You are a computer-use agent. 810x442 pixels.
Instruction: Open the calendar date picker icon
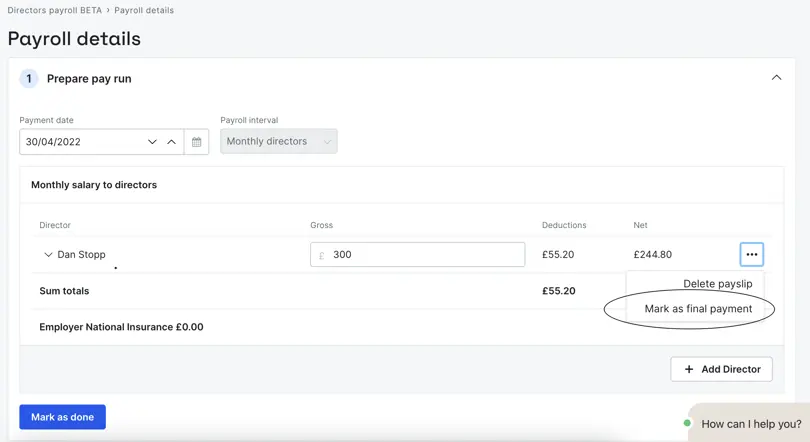tap(196, 141)
